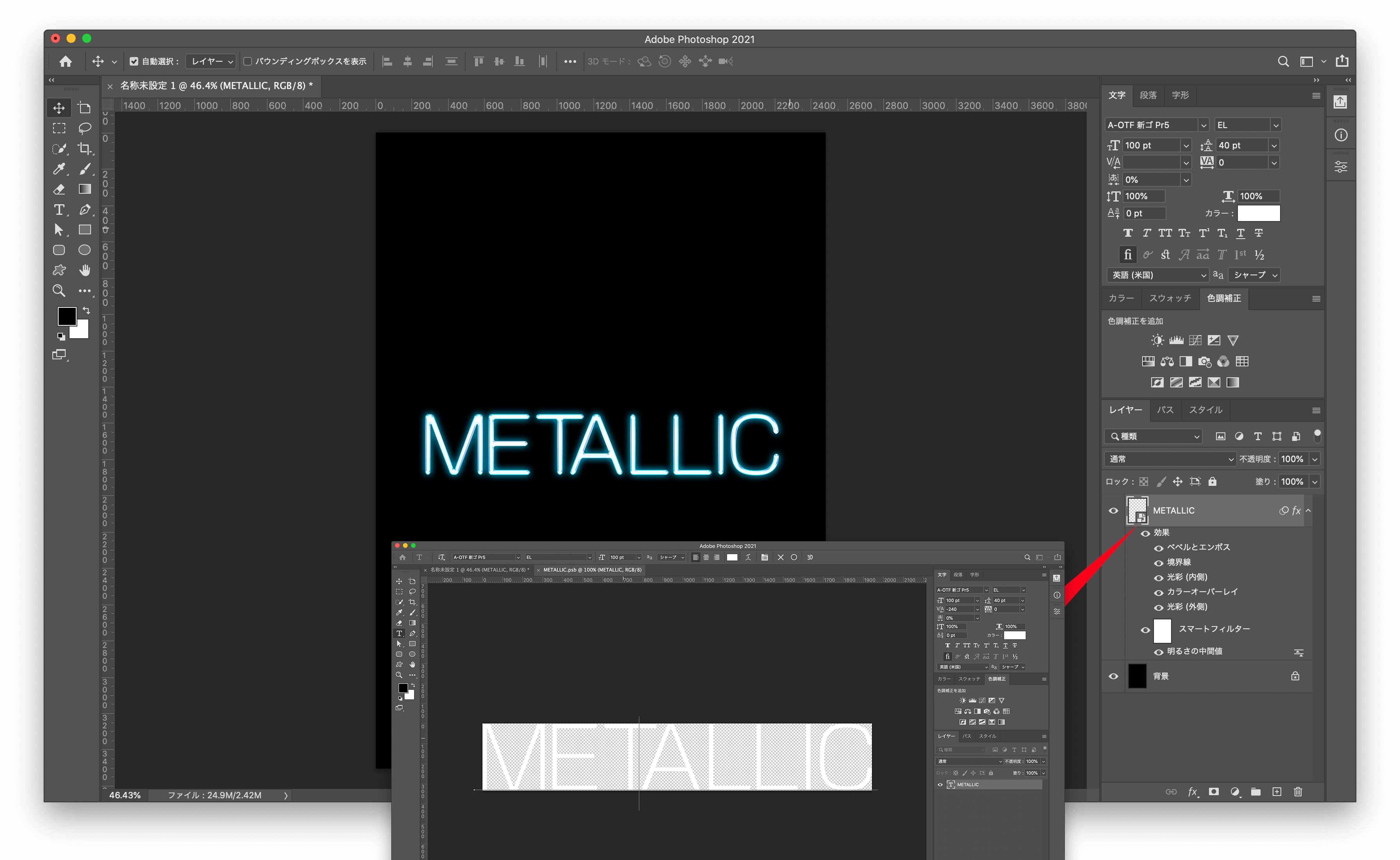
Task: Open the レイヤー auto-select dropdown
Action: 212,61
